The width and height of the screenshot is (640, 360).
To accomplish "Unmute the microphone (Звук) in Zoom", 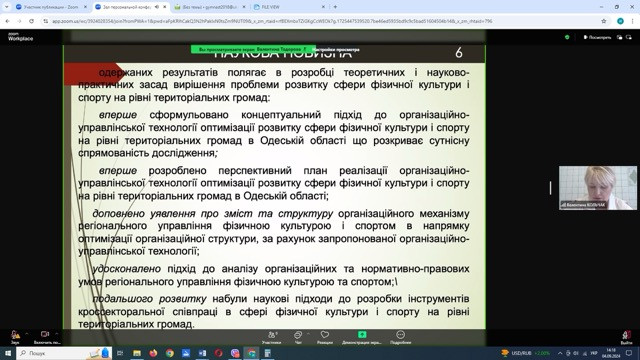I will pos(15,337).
